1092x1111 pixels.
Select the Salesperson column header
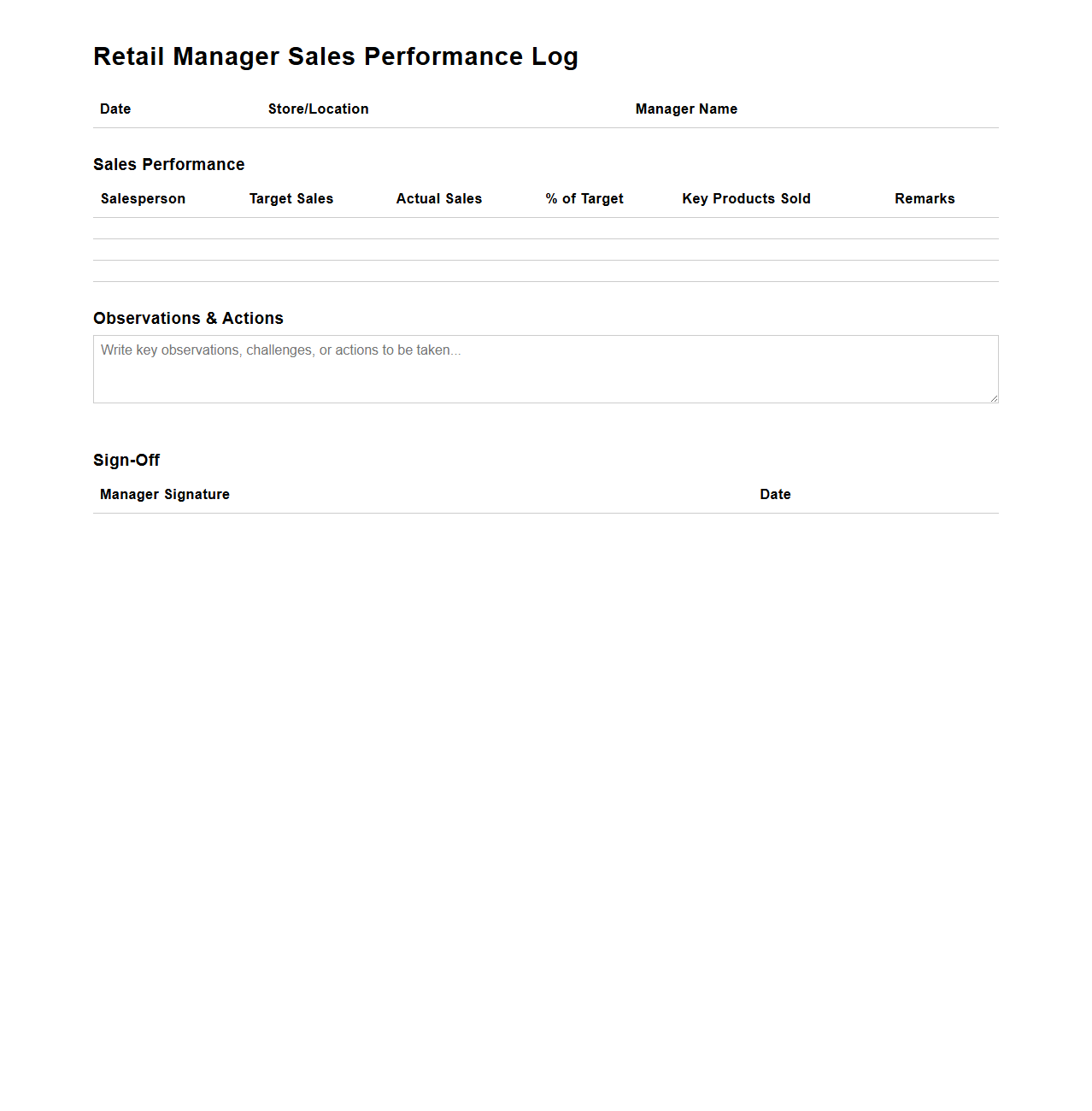tap(143, 198)
